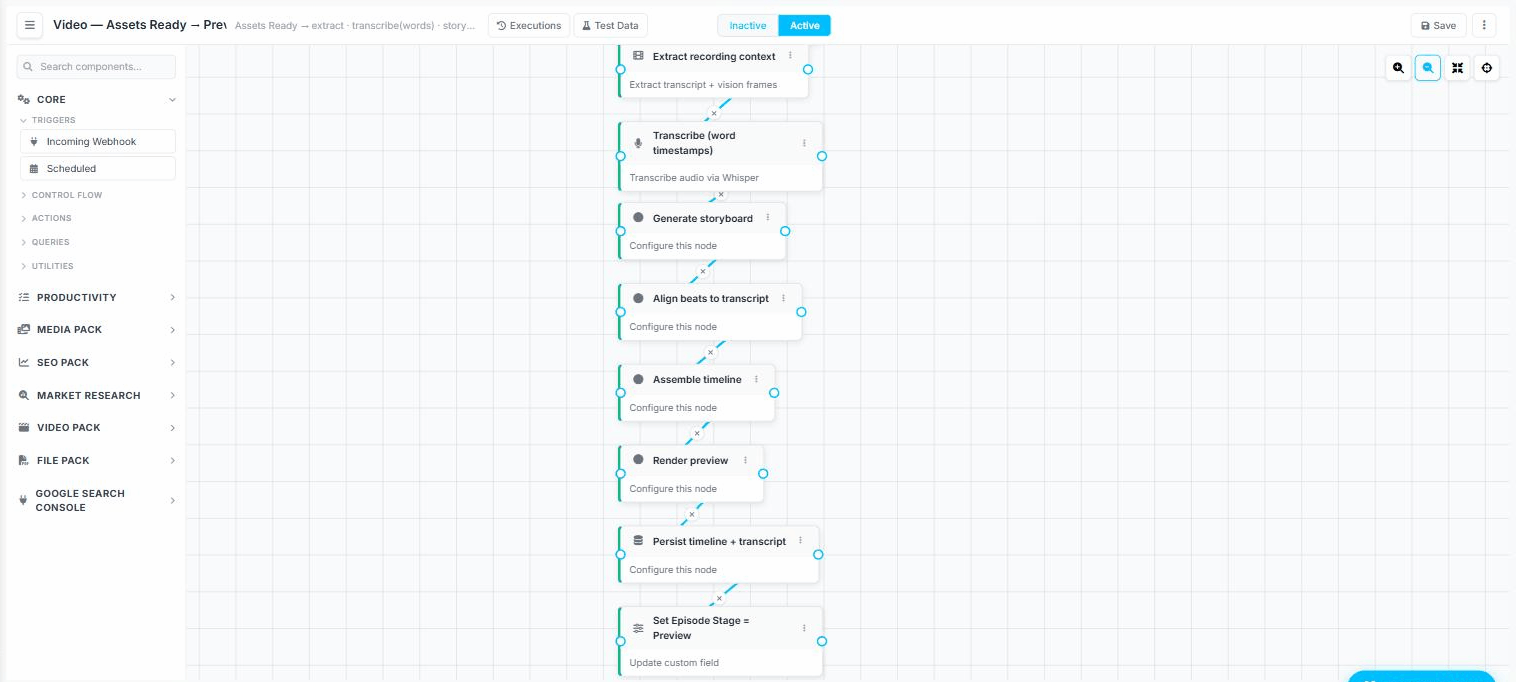Open options menu of Persist timeline node

[x=800, y=541]
